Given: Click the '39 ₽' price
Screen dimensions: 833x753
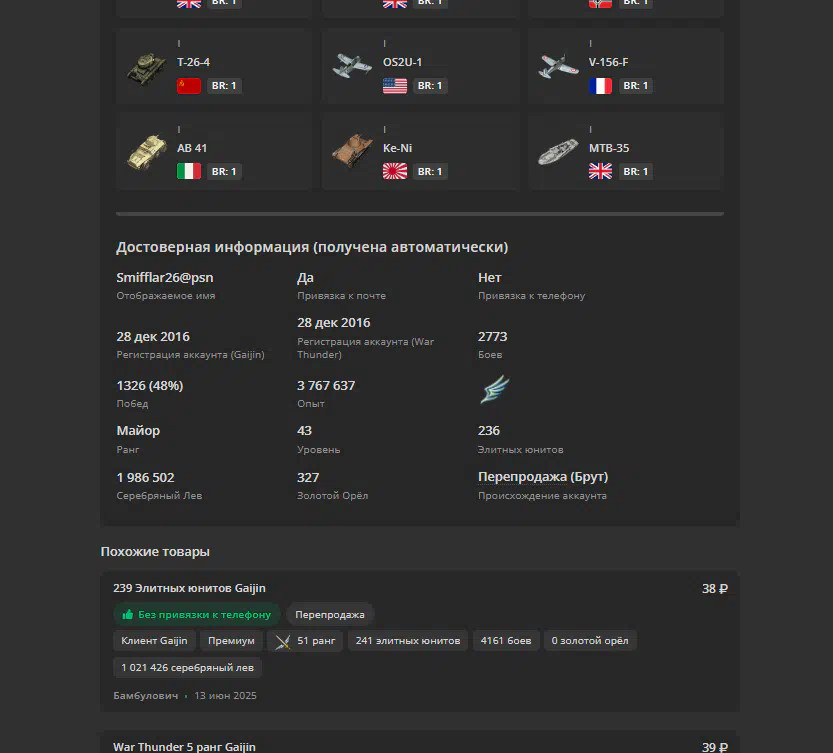Looking at the screenshot, I should (x=715, y=747).
